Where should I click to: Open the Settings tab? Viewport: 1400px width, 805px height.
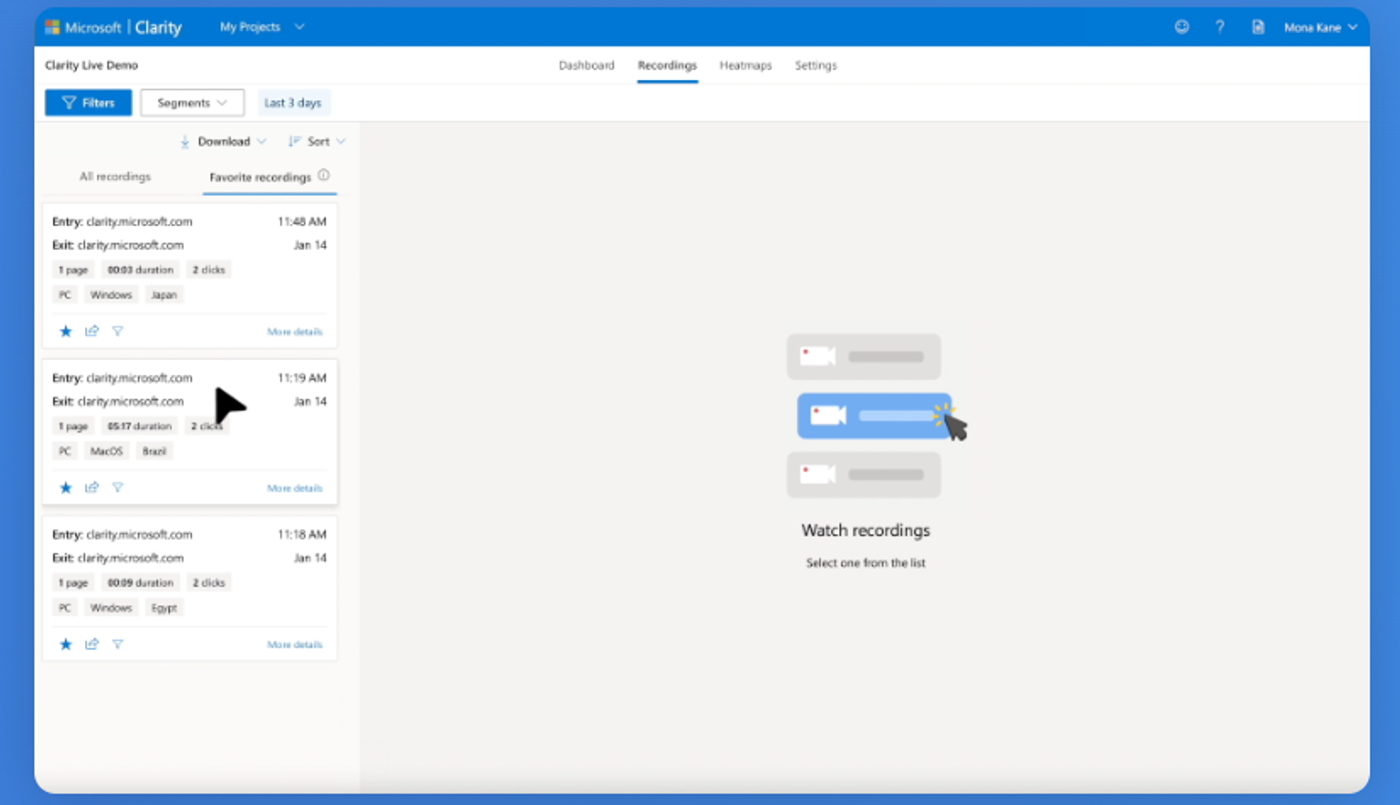tap(816, 66)
